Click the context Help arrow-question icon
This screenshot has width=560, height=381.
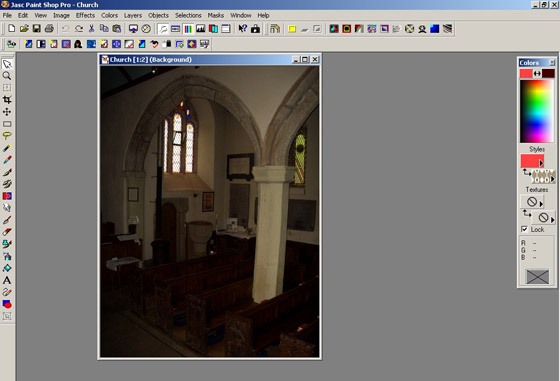pyautogui.click(x=242, y=29)
